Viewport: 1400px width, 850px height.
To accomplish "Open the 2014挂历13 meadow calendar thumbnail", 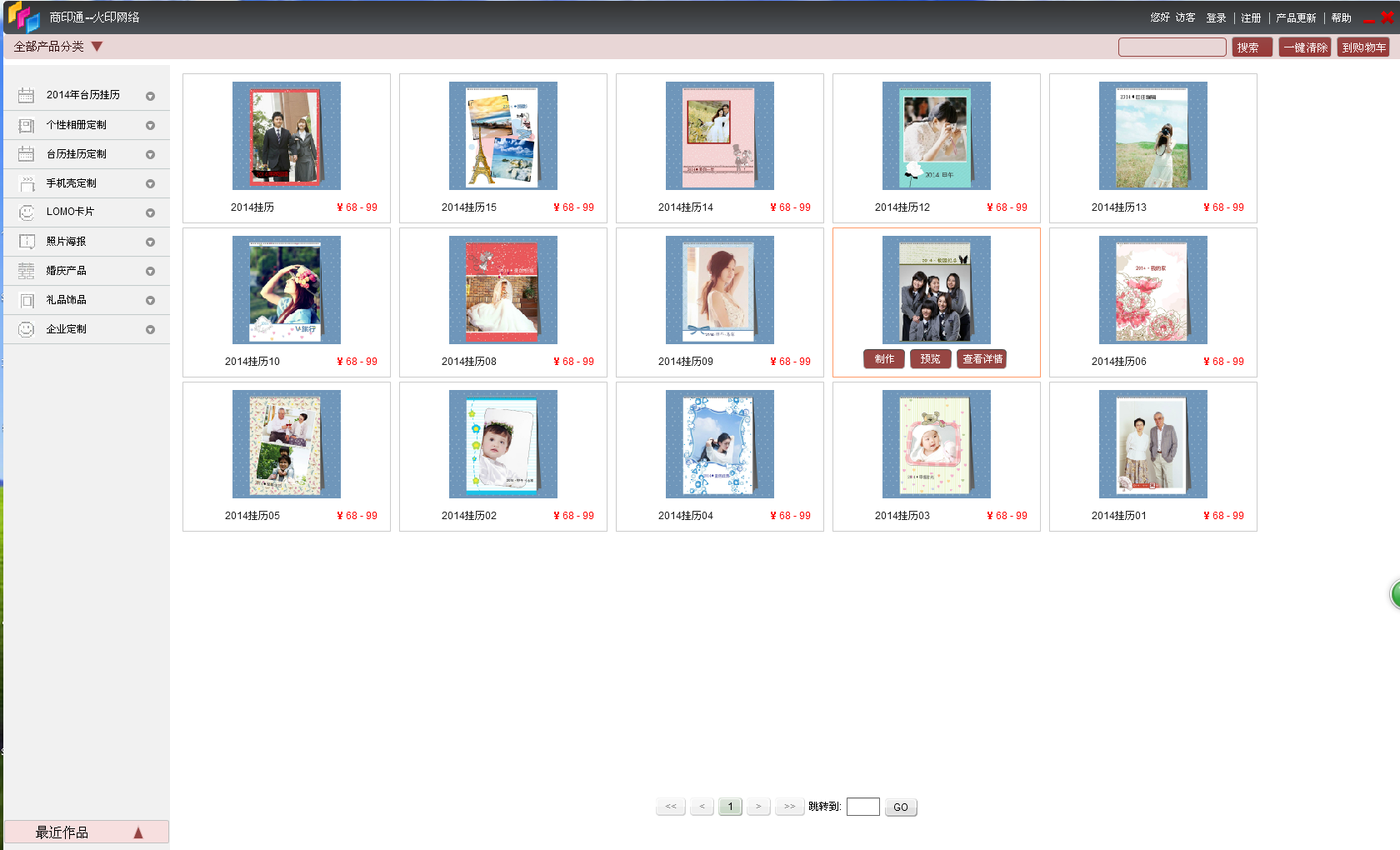I will click(1153, 136).
